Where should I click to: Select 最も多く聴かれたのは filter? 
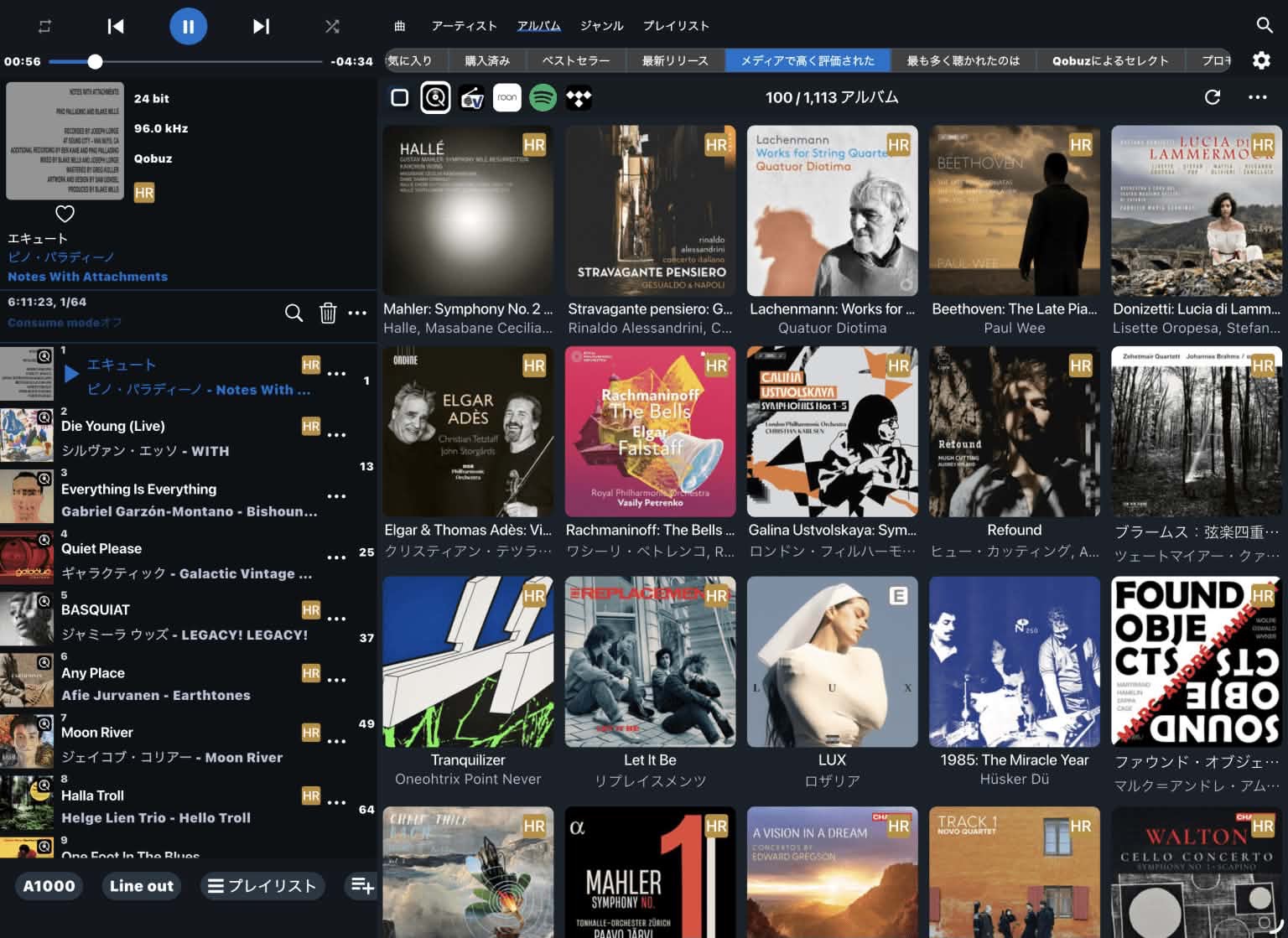point(963,60)
